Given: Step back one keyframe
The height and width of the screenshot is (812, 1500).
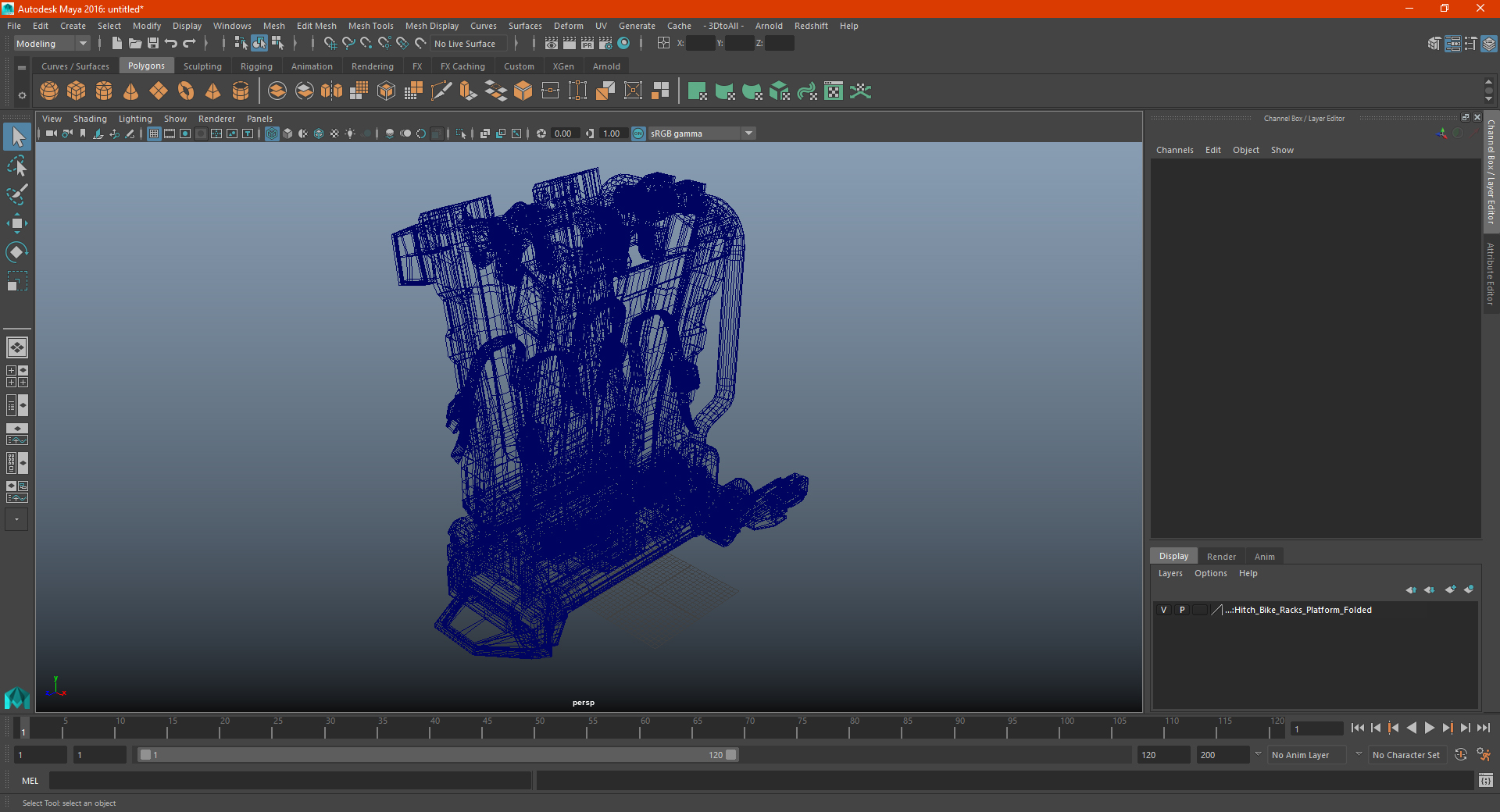Looking at the screenshot, I should [1394, 728].
